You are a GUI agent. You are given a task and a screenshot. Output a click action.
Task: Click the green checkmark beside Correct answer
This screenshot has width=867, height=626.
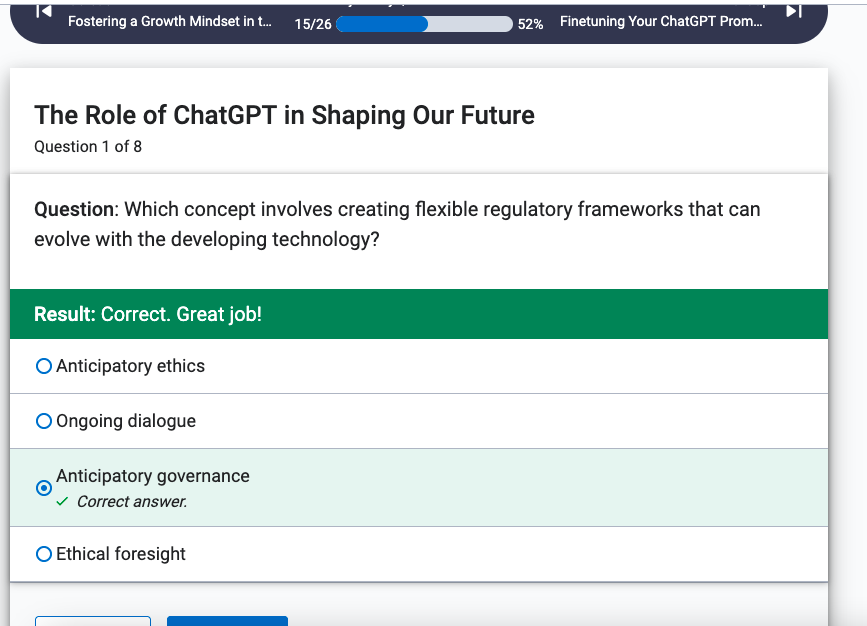[x=62, y=502]
